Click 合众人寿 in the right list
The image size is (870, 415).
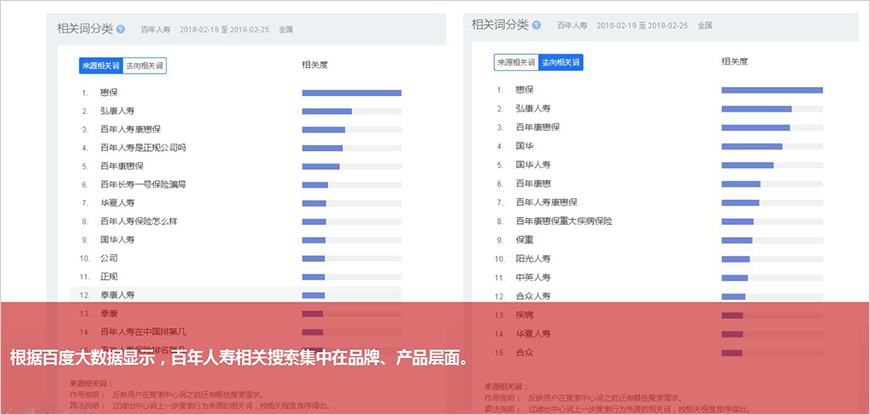click(x=532, y=296)
